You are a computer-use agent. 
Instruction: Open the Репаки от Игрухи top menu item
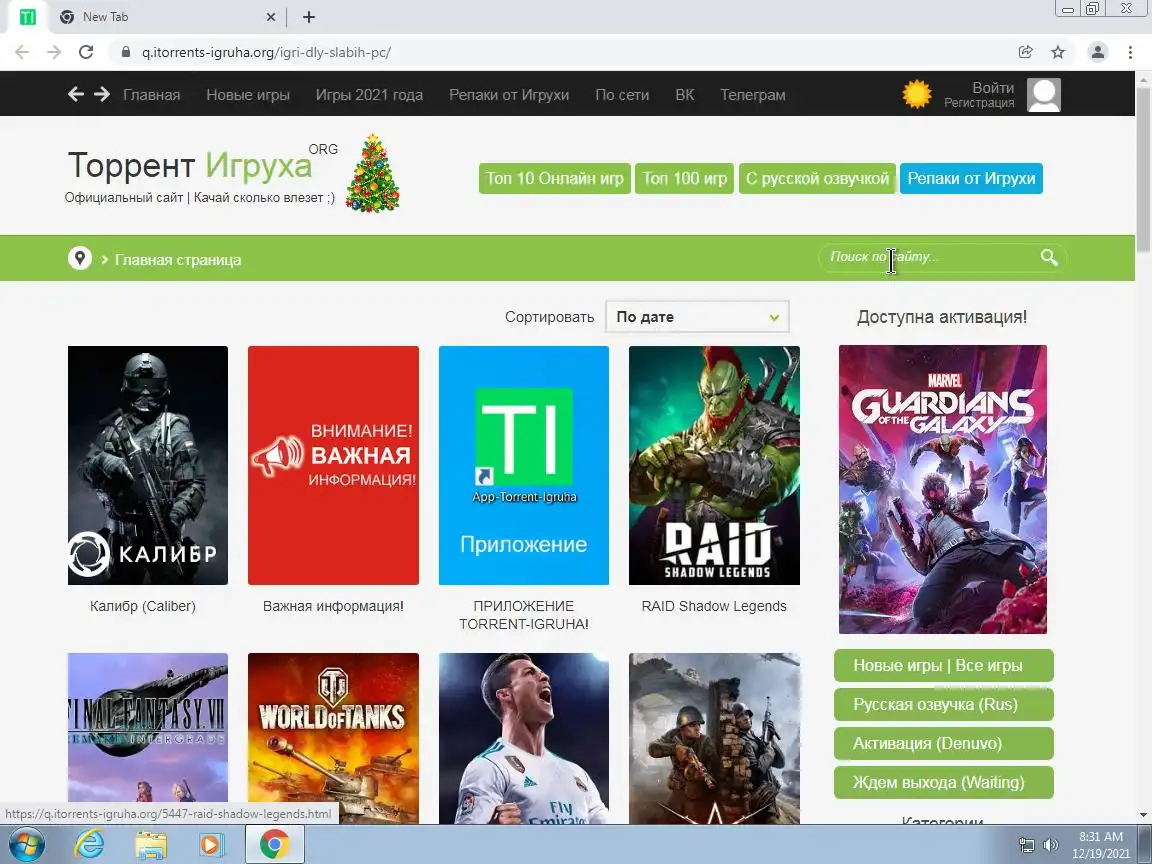(x=508, y=95)
